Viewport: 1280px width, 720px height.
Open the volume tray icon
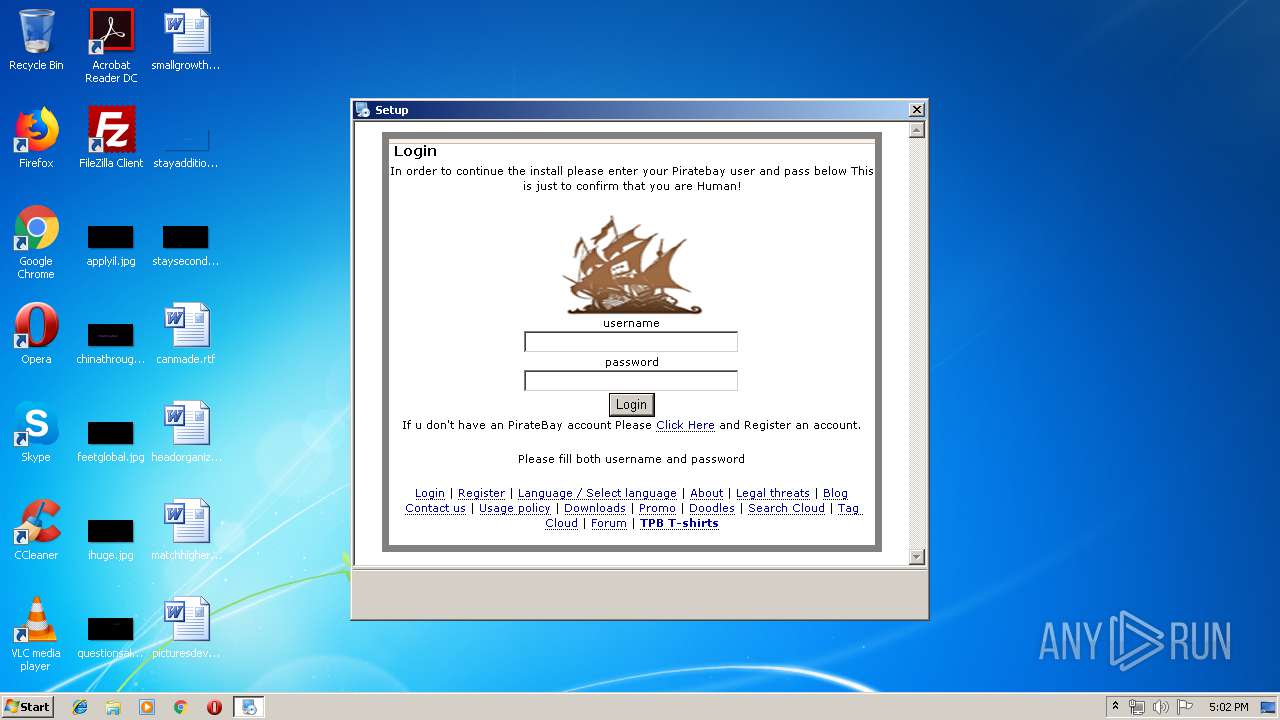pyautogui.click(x=1161, y=707)
